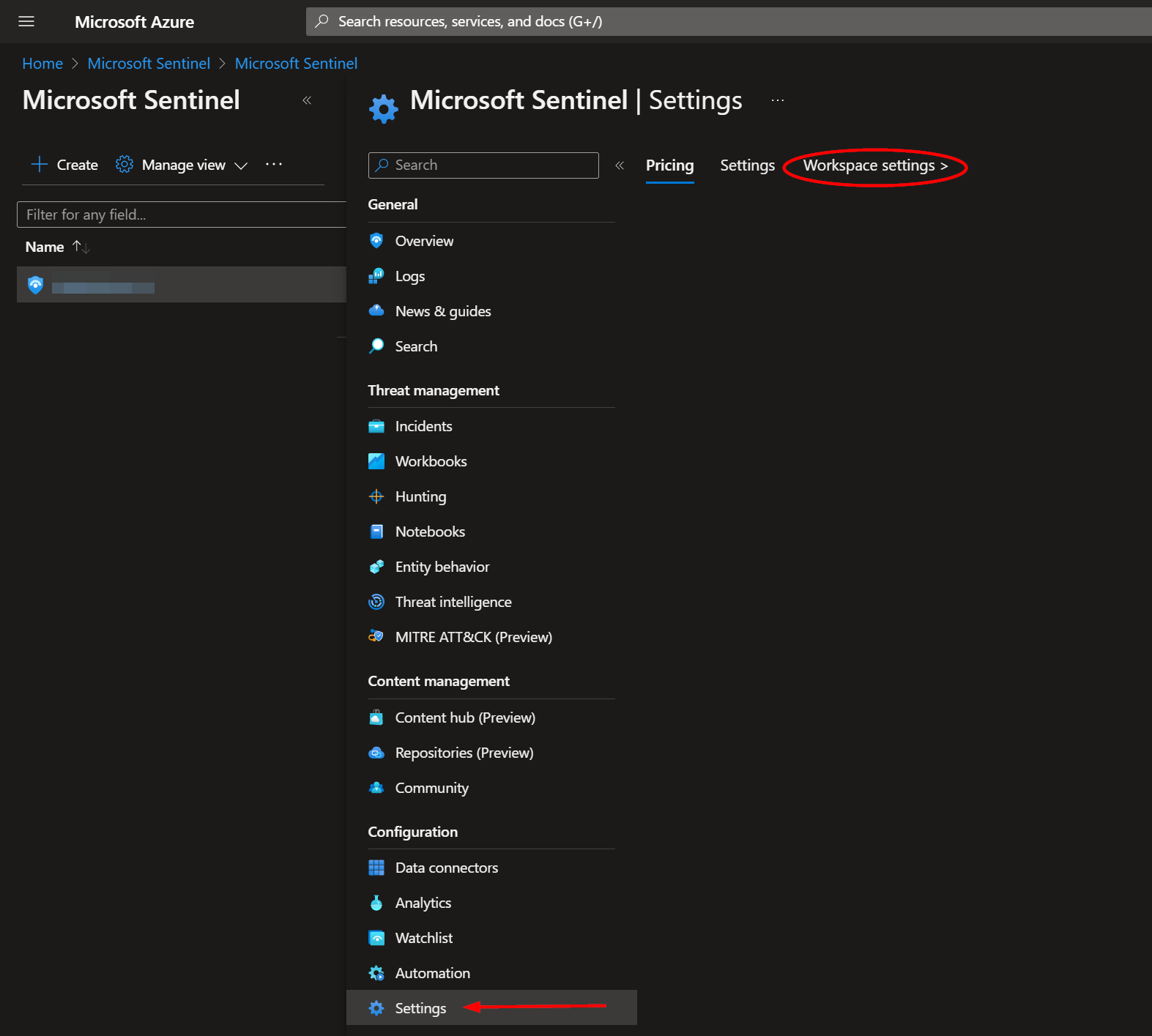Screen dimensions: 1152x1036
Task: Open Workspace settings tab
Action: (876, 165)
